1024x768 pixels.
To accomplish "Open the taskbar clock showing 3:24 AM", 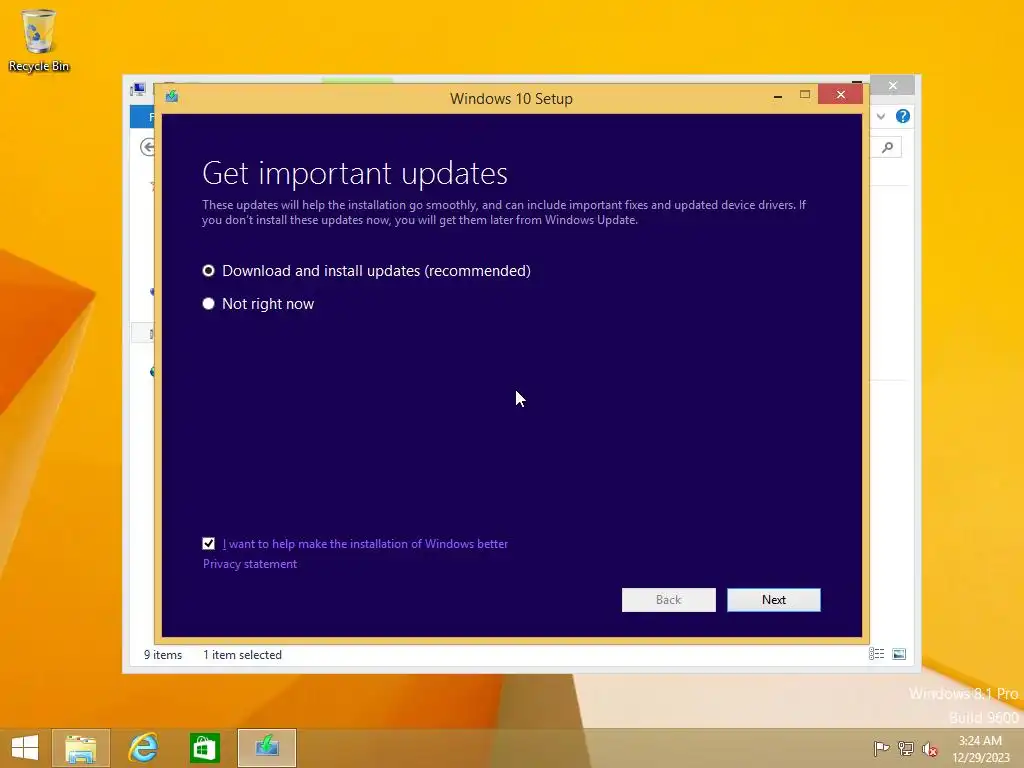I will tap(980, 748).
